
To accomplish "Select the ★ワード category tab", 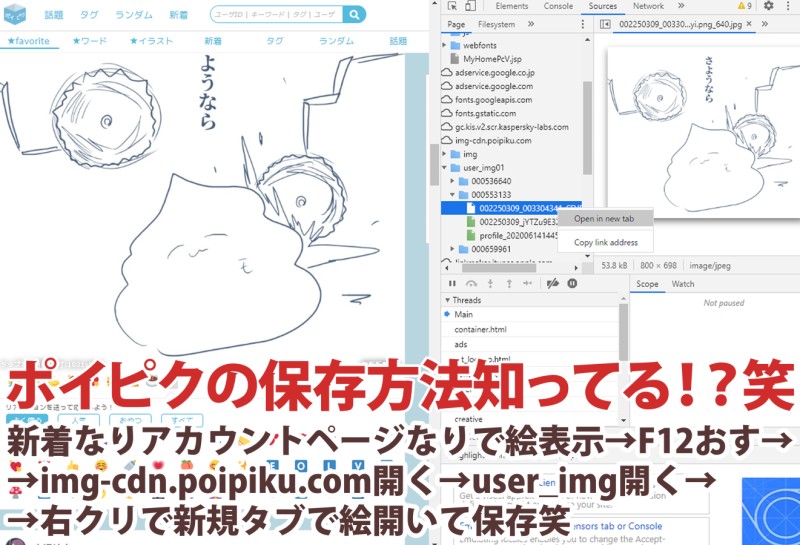I will pyautogui.click(x=90, y=41).
